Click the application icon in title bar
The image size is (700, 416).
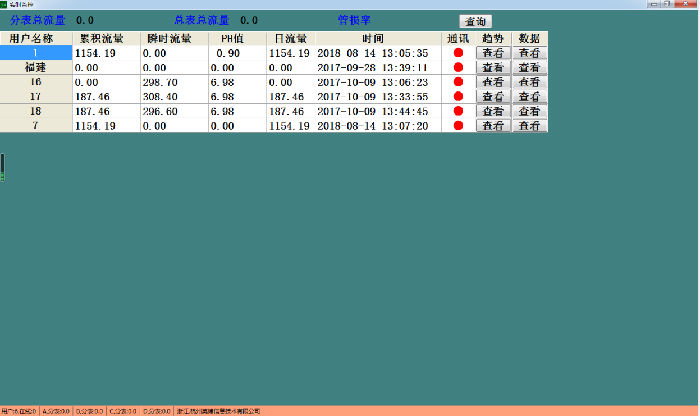pos(5,4)
